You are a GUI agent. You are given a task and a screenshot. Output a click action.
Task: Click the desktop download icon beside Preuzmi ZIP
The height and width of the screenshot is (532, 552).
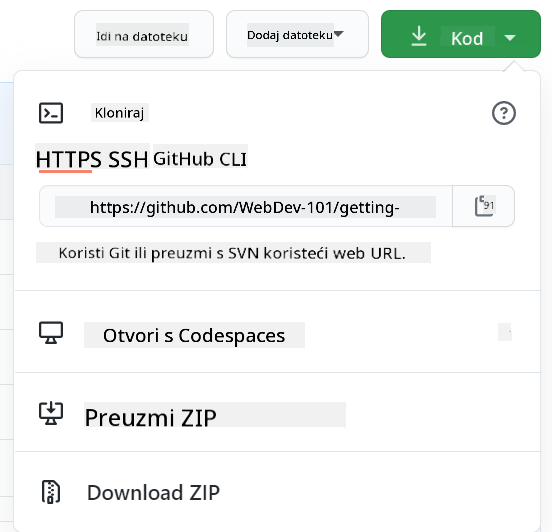click(51, 413)
